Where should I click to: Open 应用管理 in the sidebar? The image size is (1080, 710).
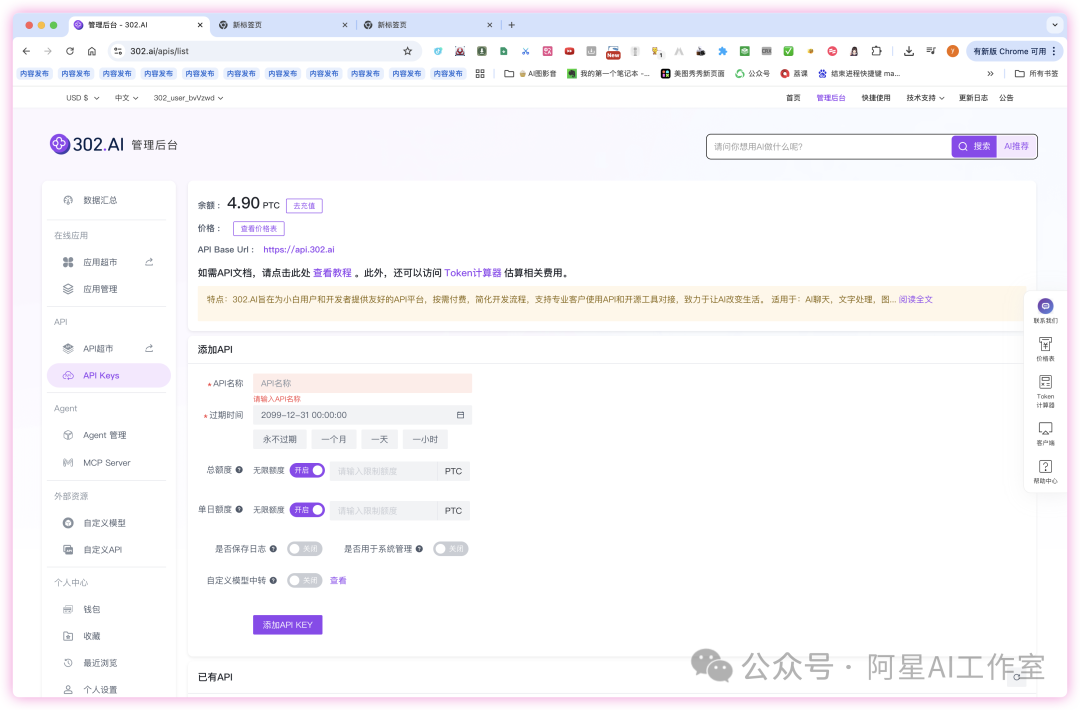pos(100,289)
